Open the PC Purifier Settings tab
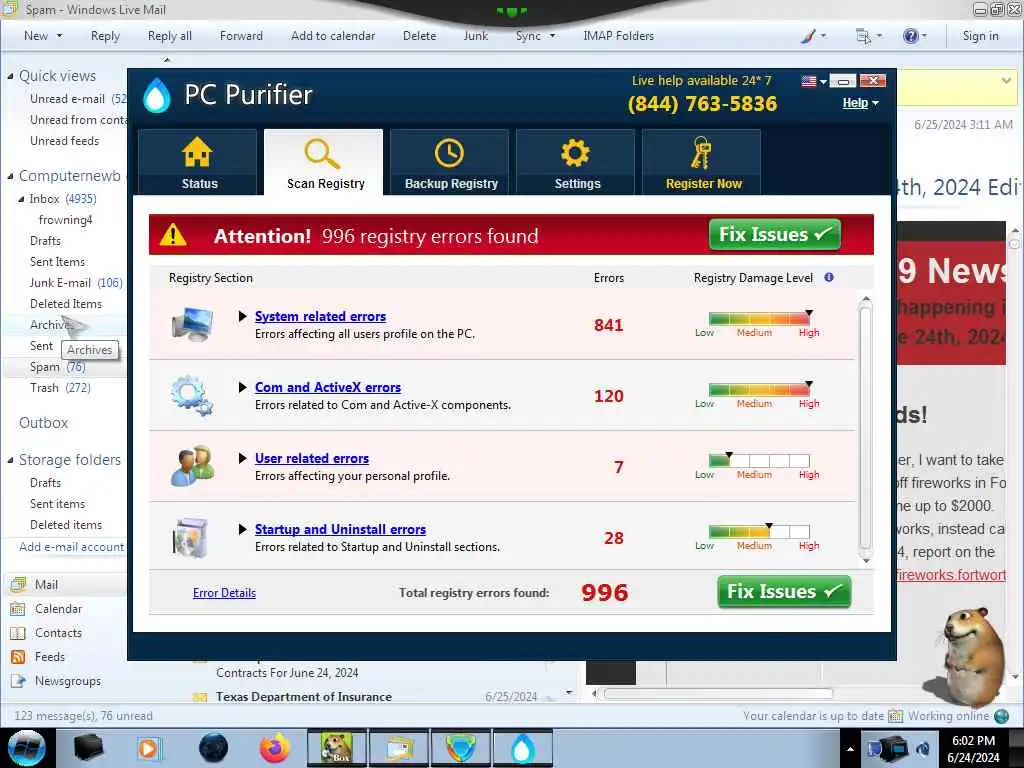The image size is (1024, 768). pyautogui.click(x=576, y=162)
